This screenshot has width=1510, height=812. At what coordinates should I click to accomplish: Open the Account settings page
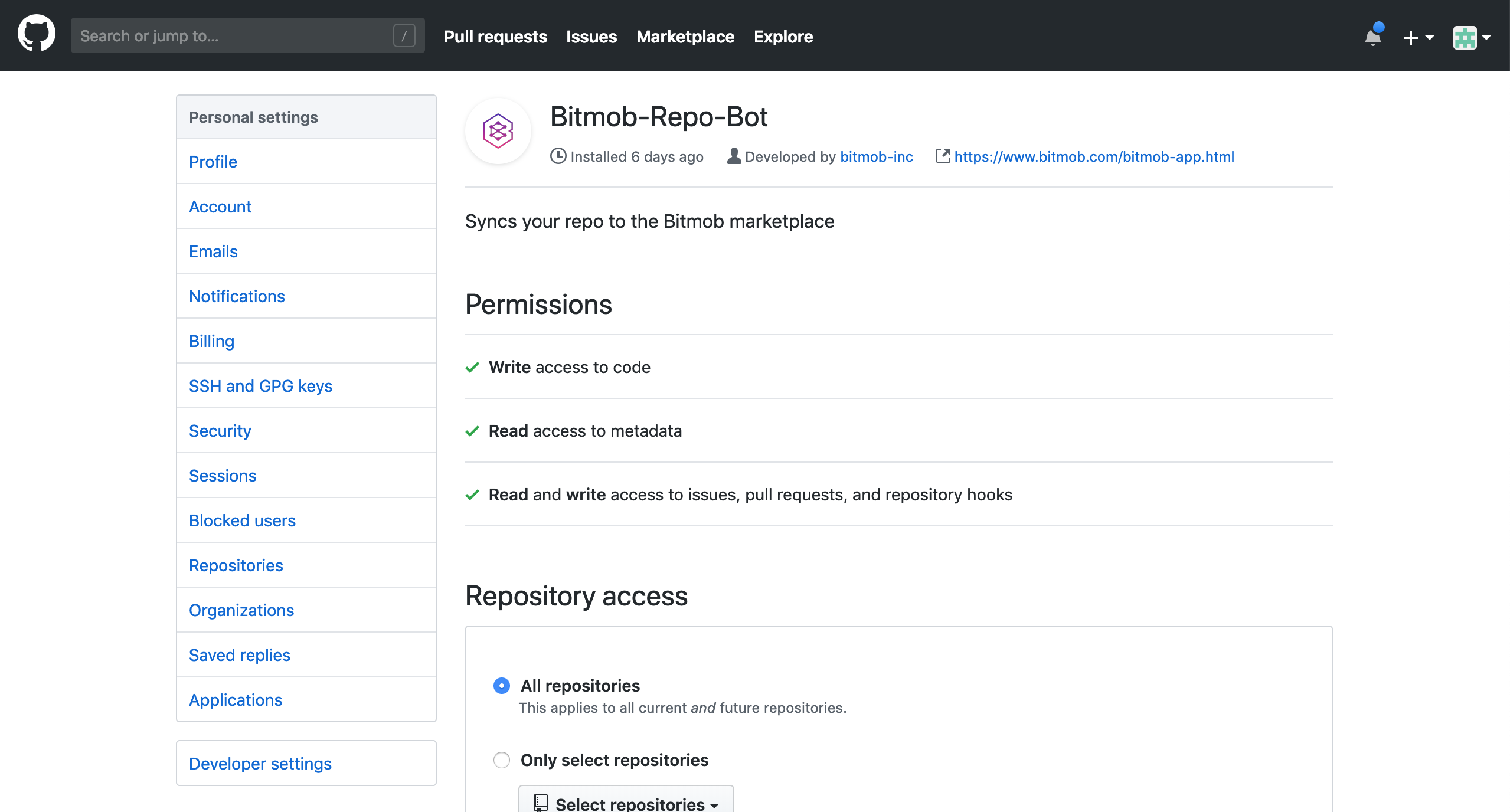pyautogui.click(x=306, y=207)
